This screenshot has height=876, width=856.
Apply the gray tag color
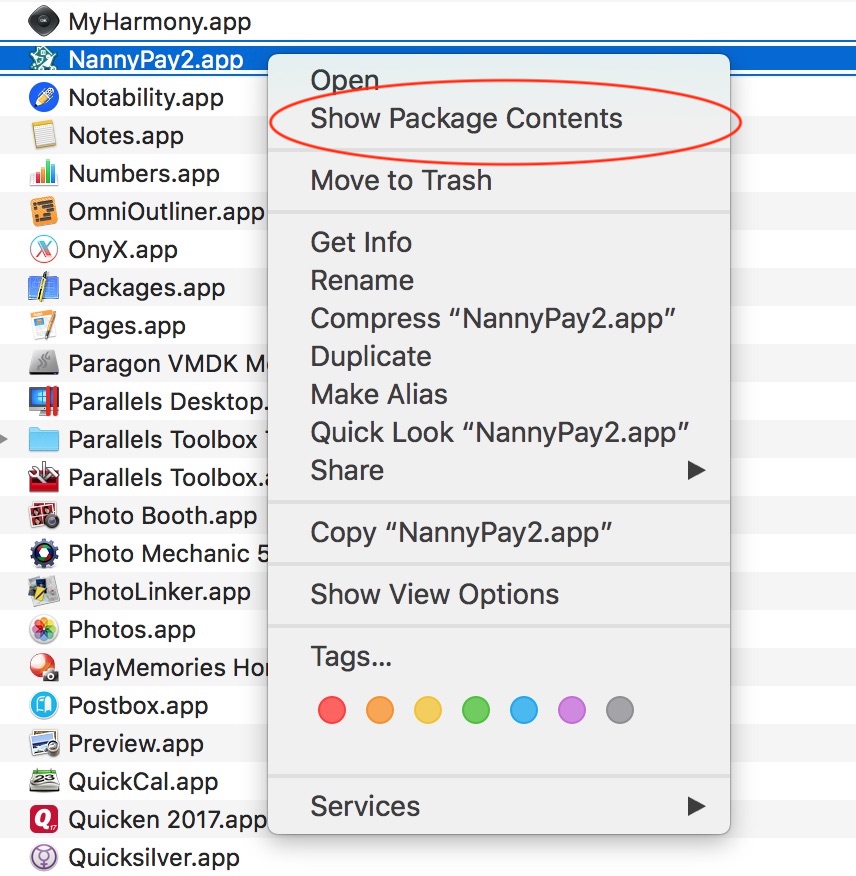click(620, 710)
